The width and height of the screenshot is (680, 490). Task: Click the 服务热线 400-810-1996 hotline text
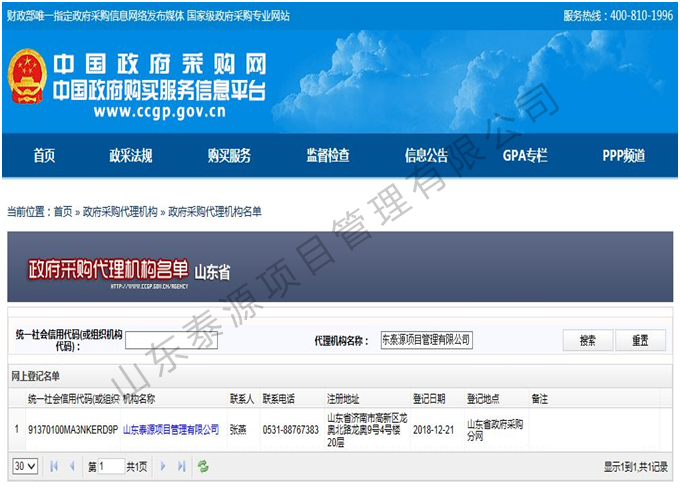[618, 16]
